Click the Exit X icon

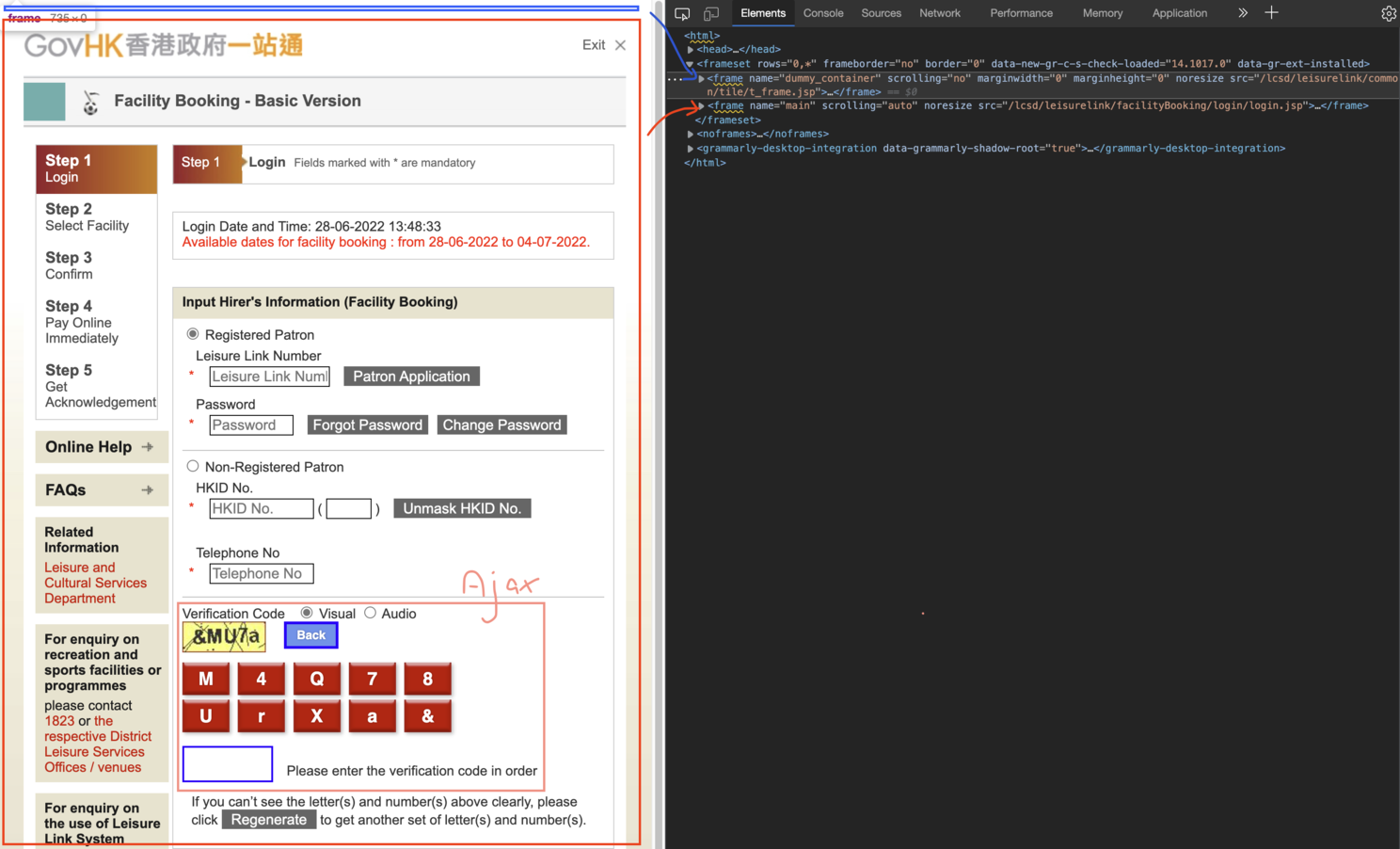(620, 45)
